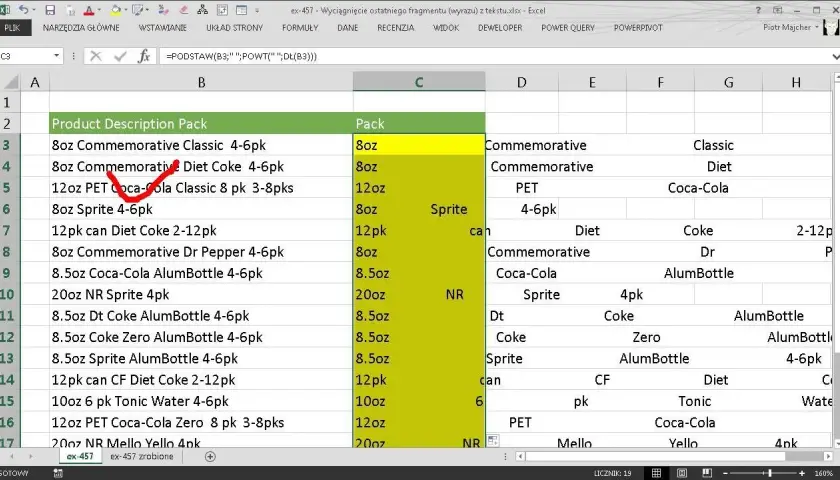Click the hierarchy diagram icon in toolbar
This screenshot has height=480, width=840.
(202, 10)
